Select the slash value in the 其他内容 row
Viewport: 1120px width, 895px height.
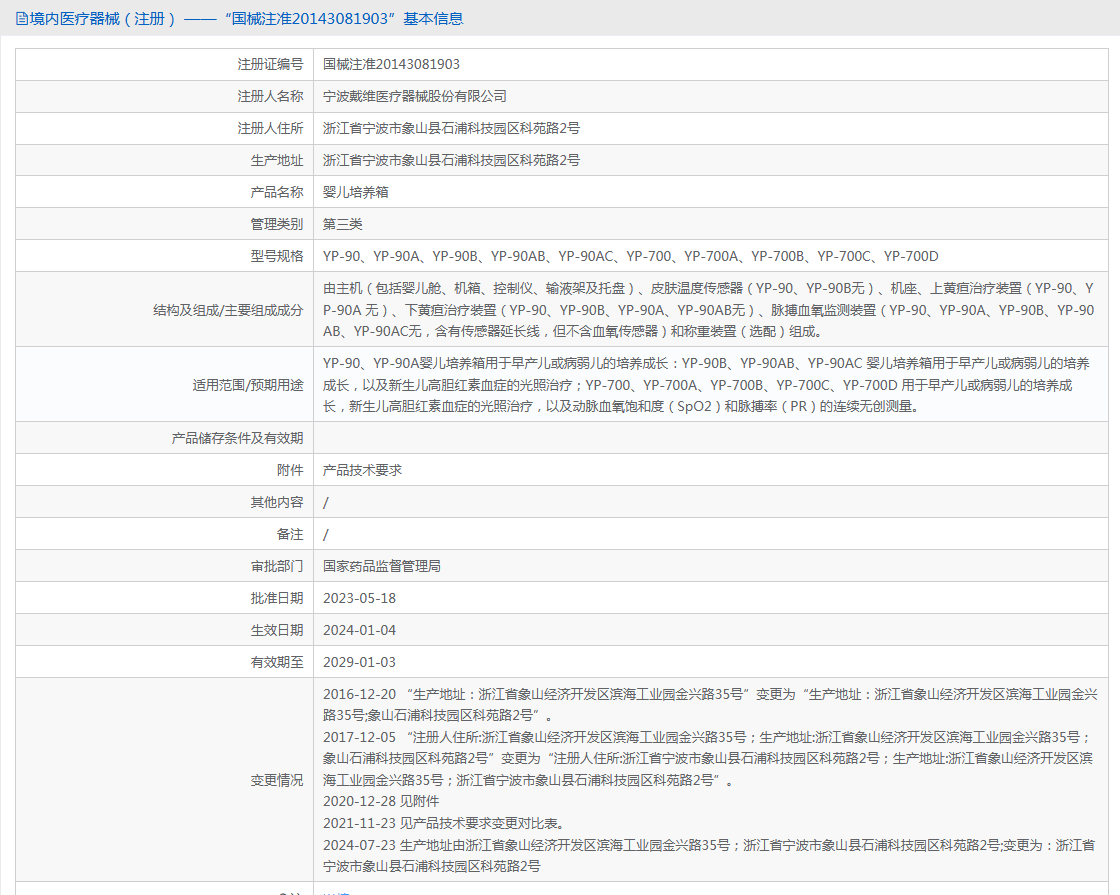326,503
